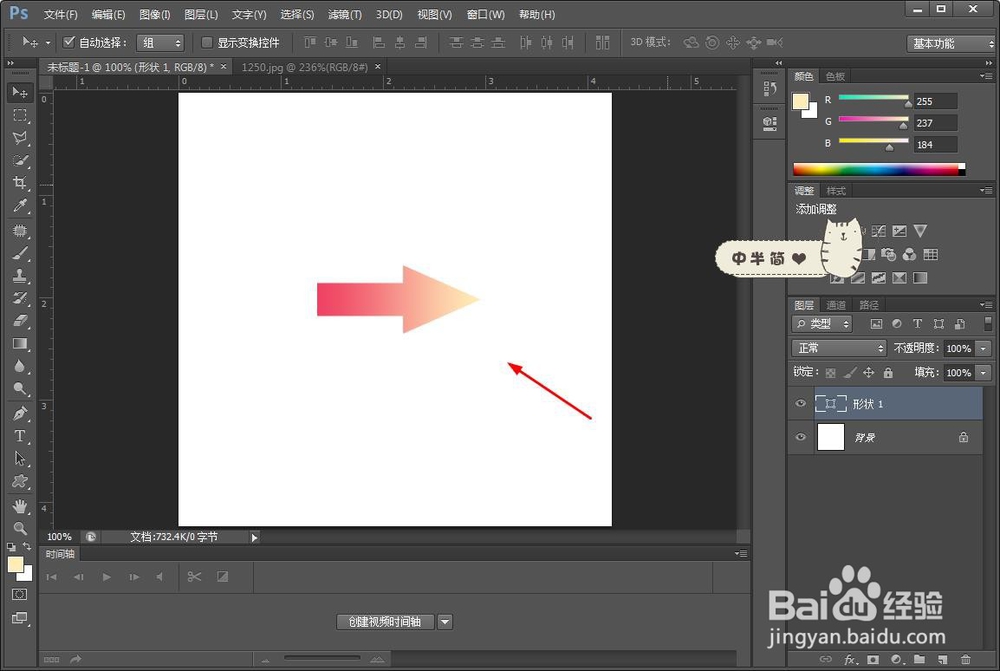Open the 图像(I) menu
The height and width of the screenshot is (671, 1000).
click(154, 14)
